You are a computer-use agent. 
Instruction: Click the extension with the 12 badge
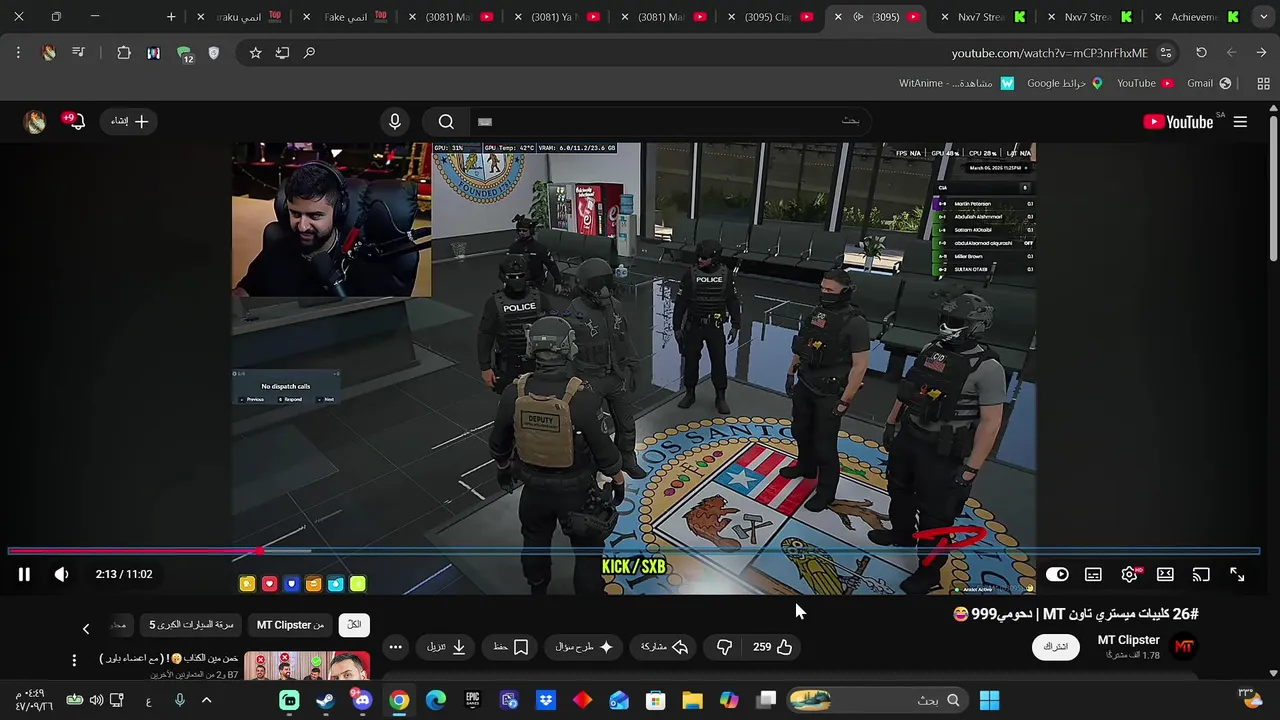click(x=184, y=54)
